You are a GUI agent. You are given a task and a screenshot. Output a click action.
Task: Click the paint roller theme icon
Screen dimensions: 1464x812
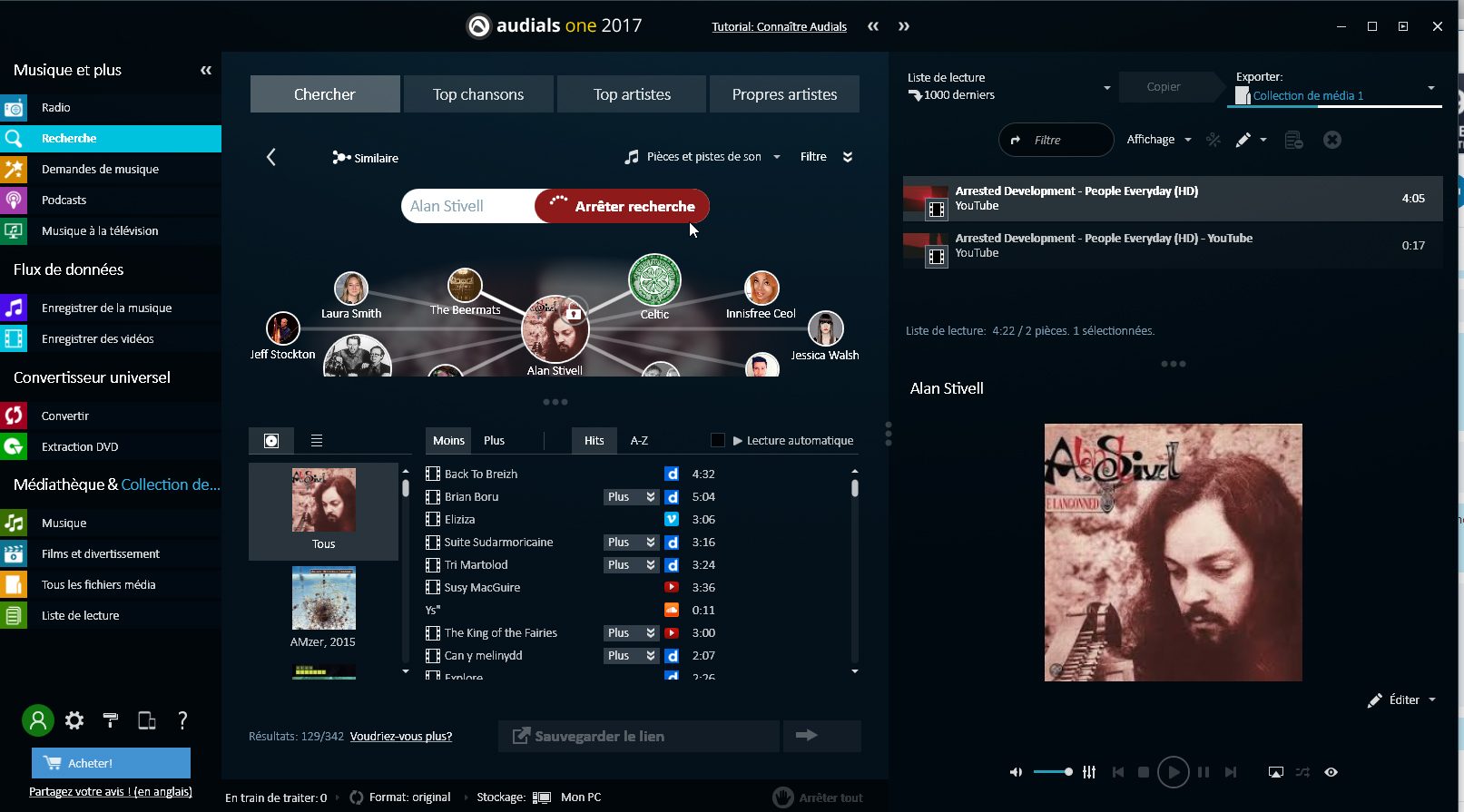(111, 720)
